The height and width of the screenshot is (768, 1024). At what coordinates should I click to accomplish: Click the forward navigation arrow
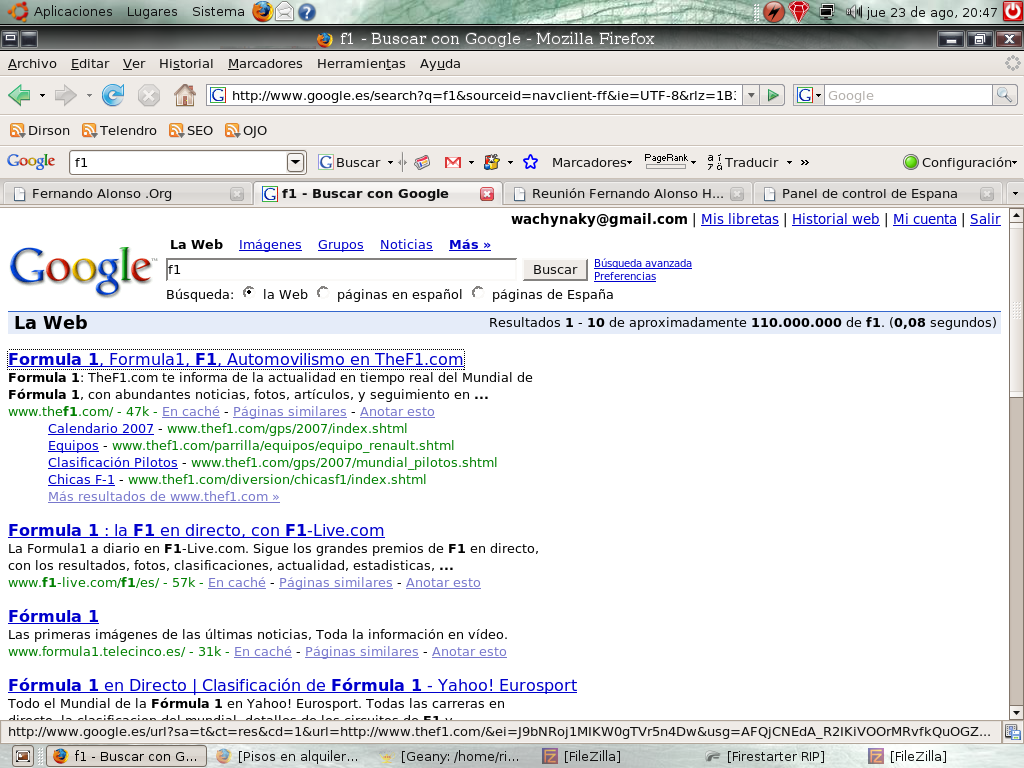pyautogui.click(x=65, y=95)
